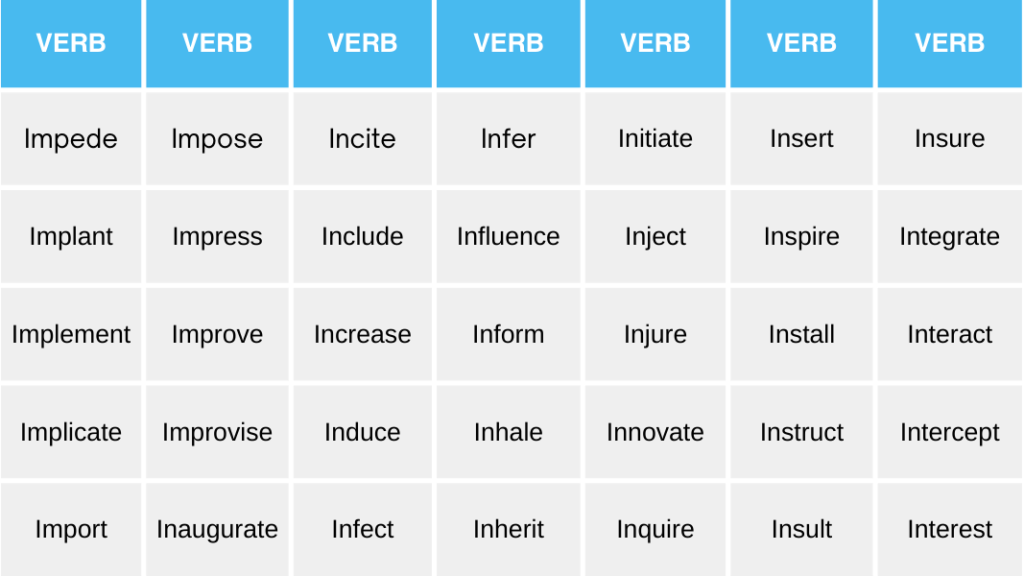
Task: Select the word Improvise
Action: click(x=217, y=433)
